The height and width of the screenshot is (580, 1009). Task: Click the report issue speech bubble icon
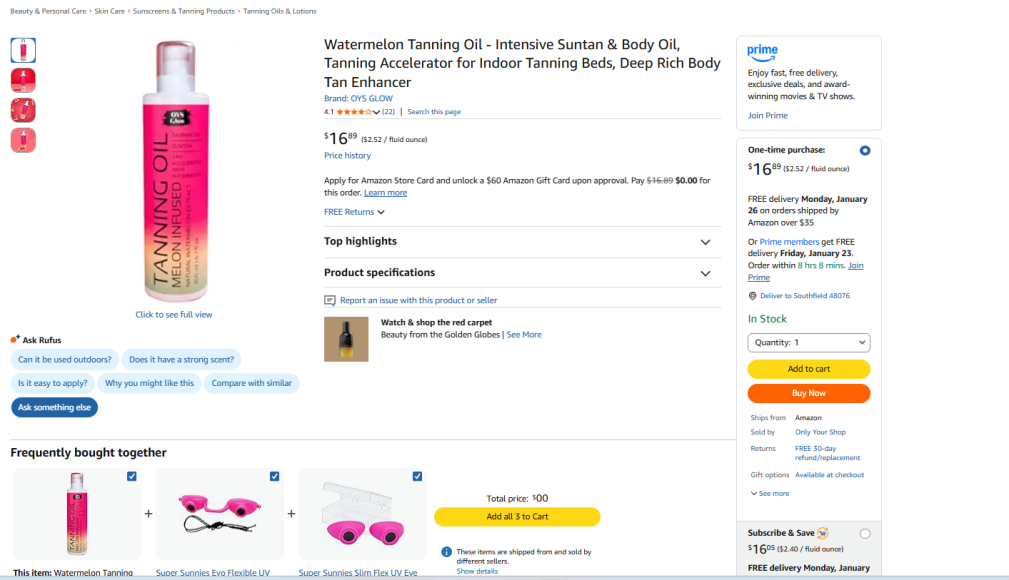tap(330, 300)
